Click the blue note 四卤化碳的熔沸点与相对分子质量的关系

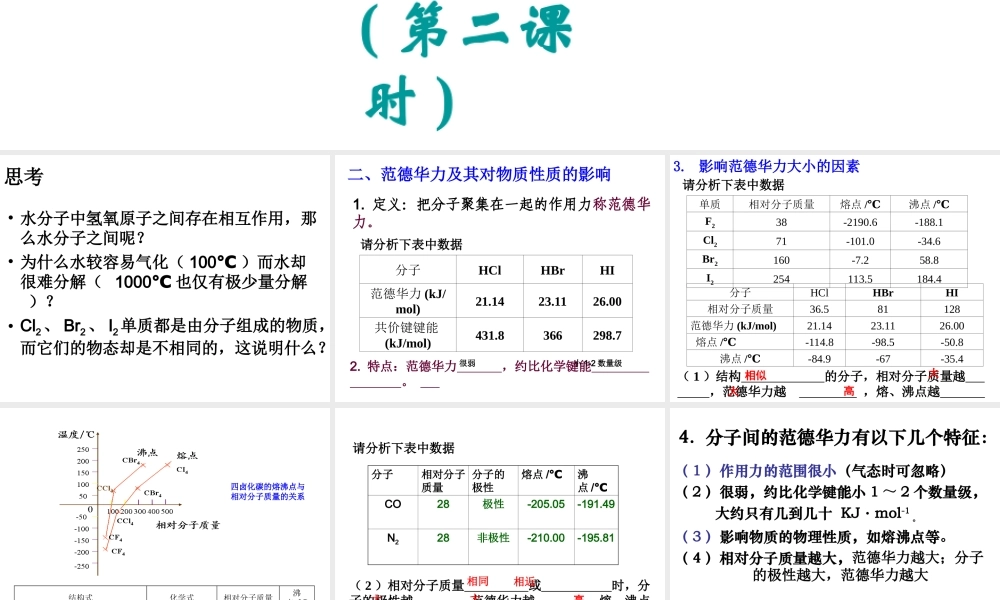(x=268, y=490)
